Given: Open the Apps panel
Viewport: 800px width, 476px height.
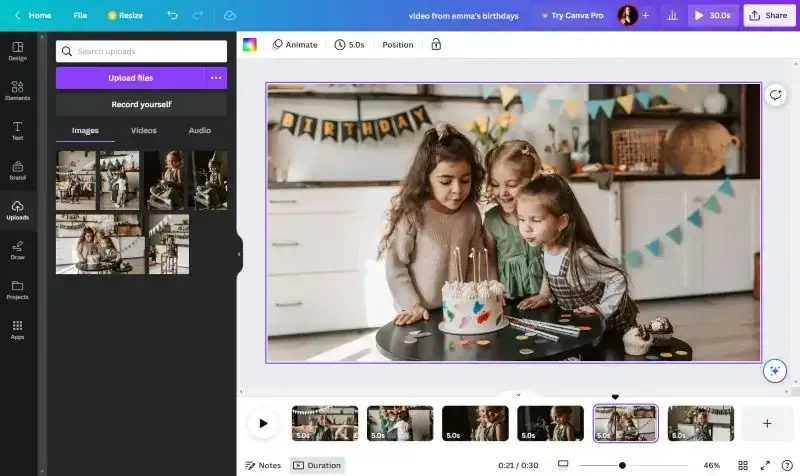Looking at the screenshot, I should 17,329.
